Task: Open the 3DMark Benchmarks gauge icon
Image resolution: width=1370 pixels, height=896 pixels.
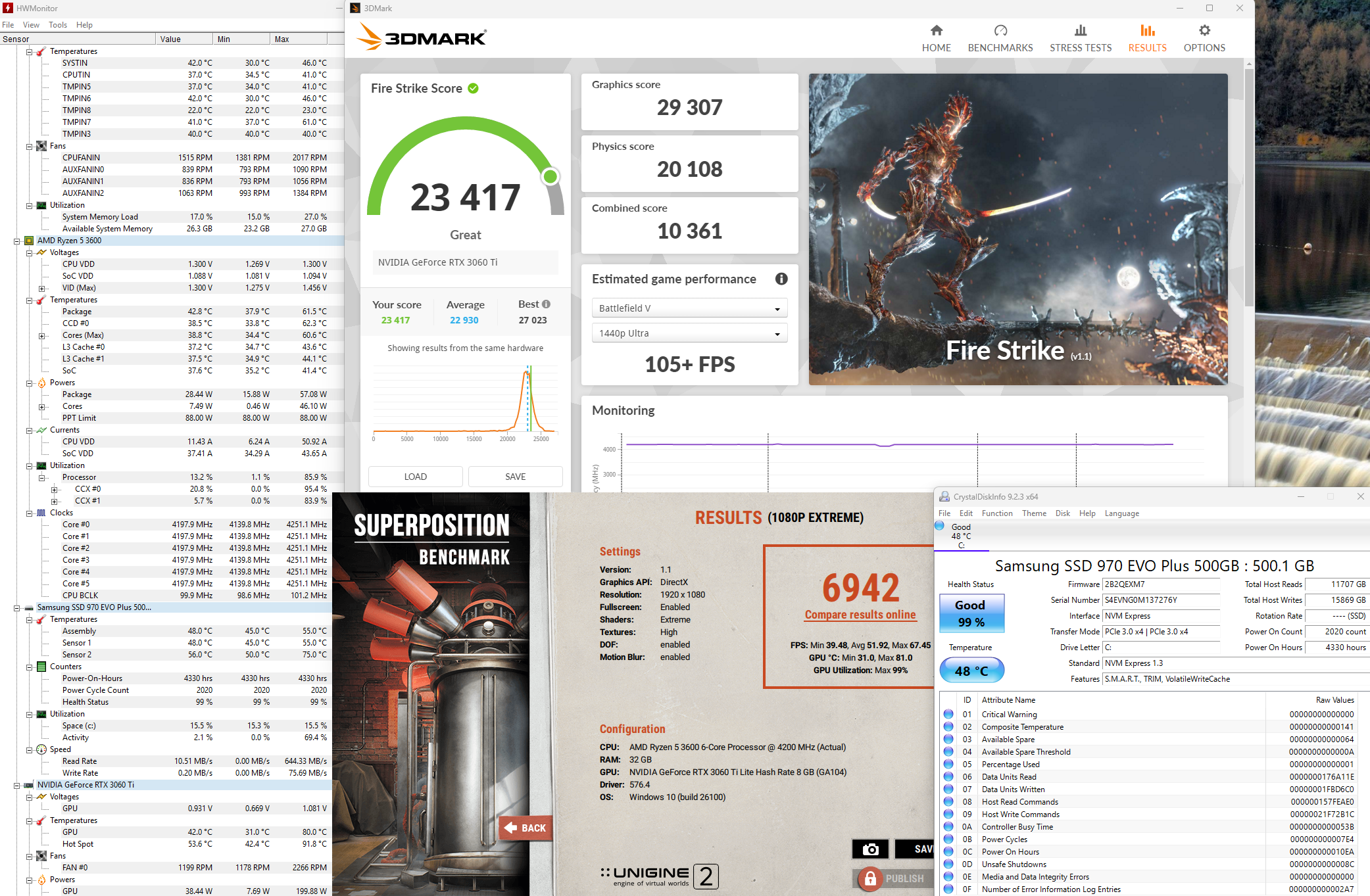Action: tap(1000, 30)
